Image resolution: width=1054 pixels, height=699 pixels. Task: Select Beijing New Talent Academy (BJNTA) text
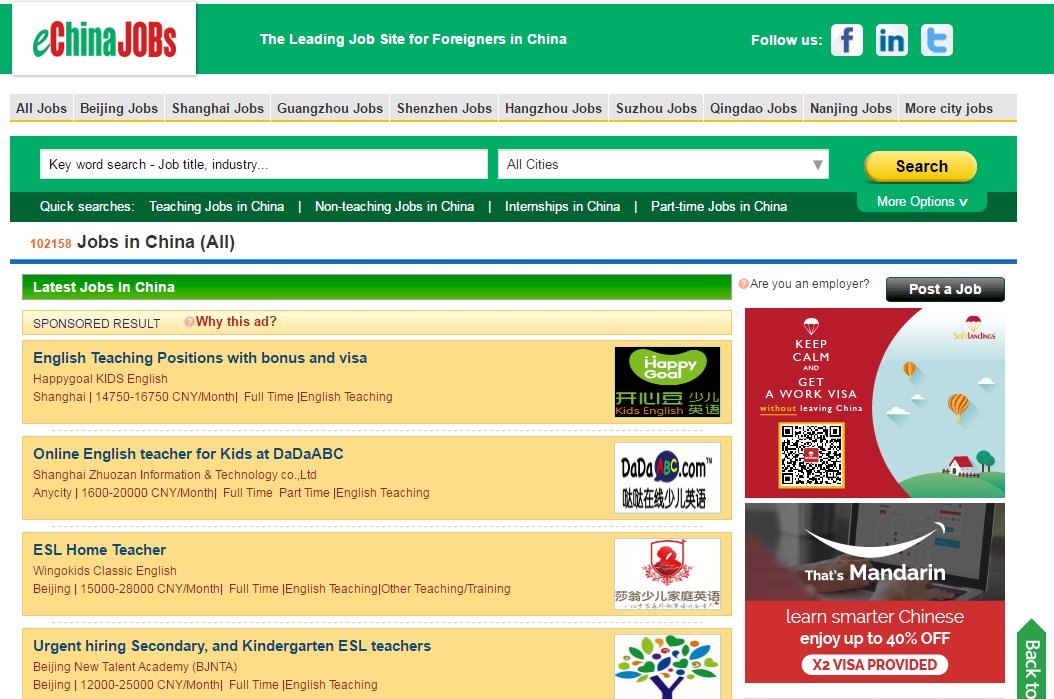pyautogui.click(x=135, y=667)
